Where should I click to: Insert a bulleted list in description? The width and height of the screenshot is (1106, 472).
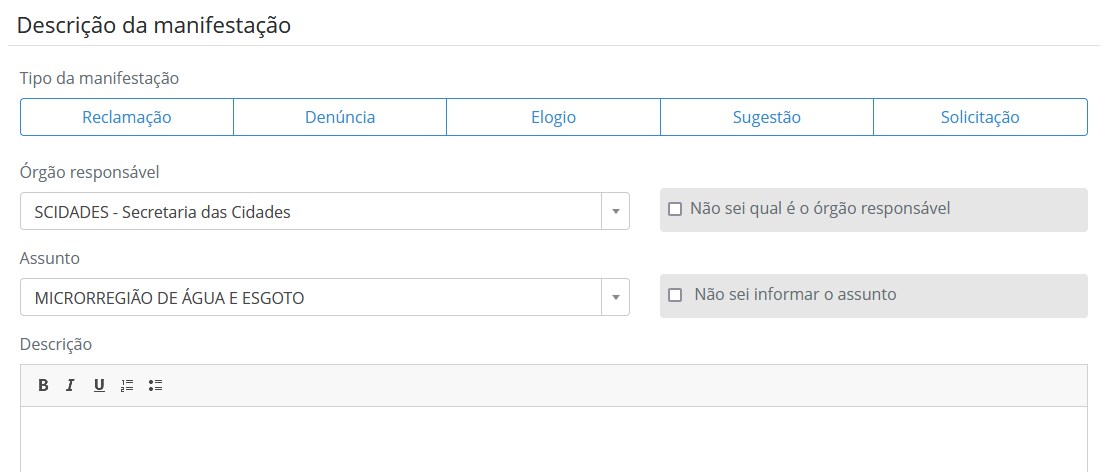tap(156, 385)
